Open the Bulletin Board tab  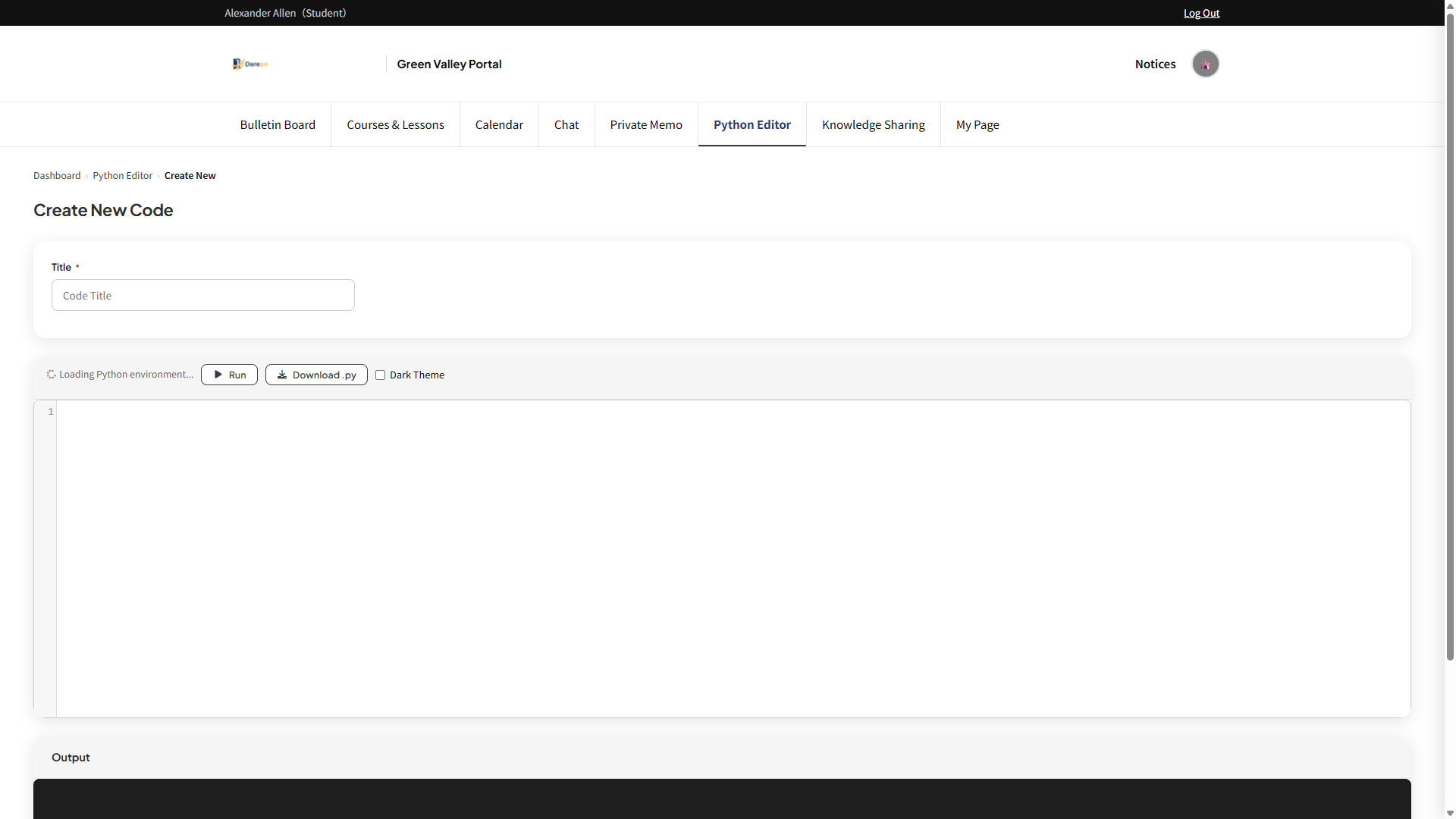point(278,124)
